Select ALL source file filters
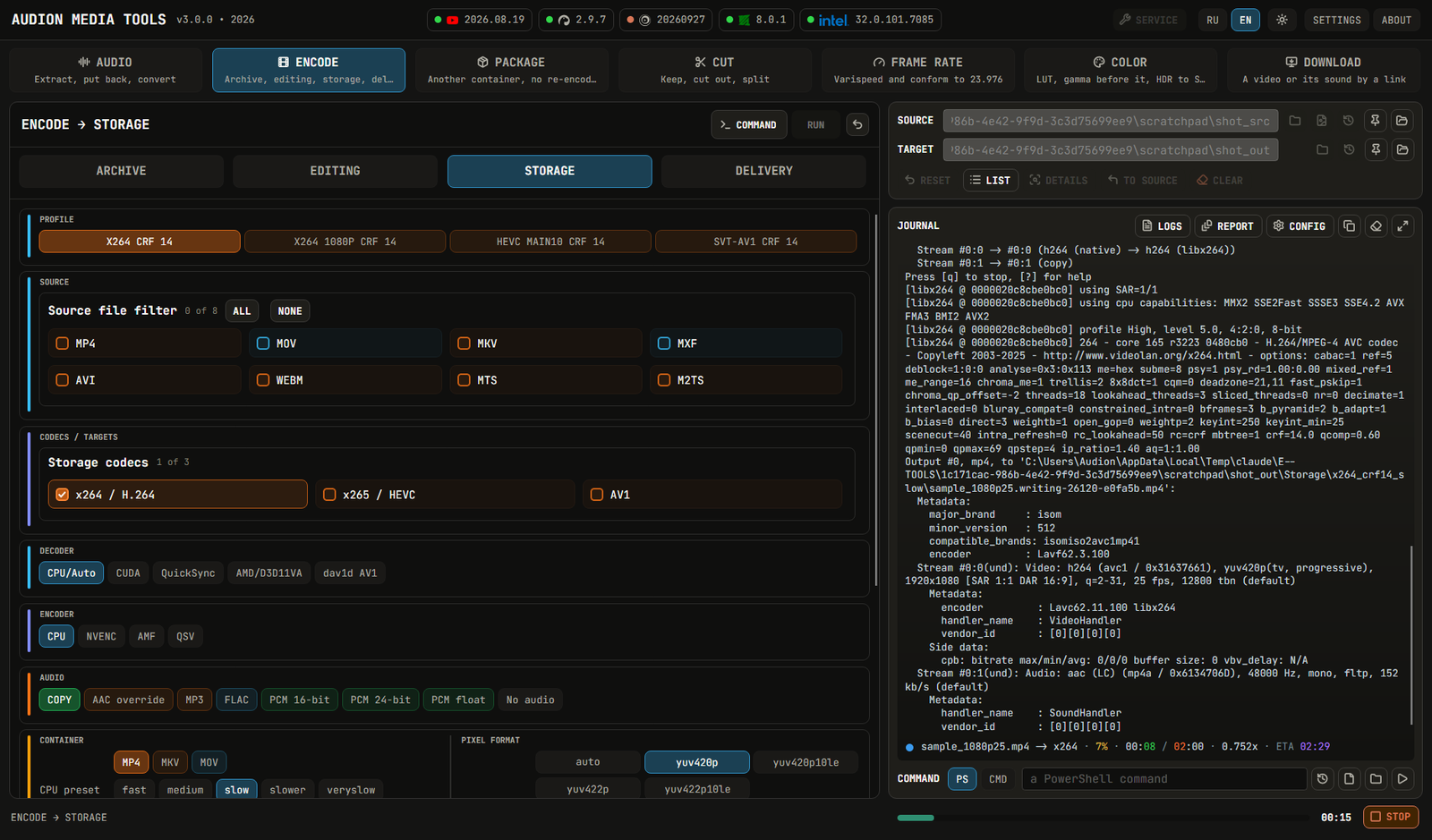 pos(242,311)
